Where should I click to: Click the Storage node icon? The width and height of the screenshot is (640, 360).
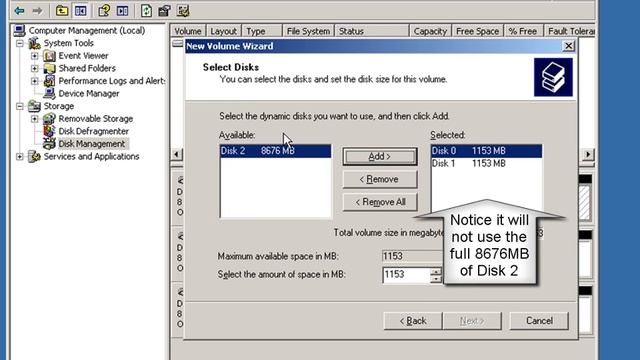tap(34, 106)
